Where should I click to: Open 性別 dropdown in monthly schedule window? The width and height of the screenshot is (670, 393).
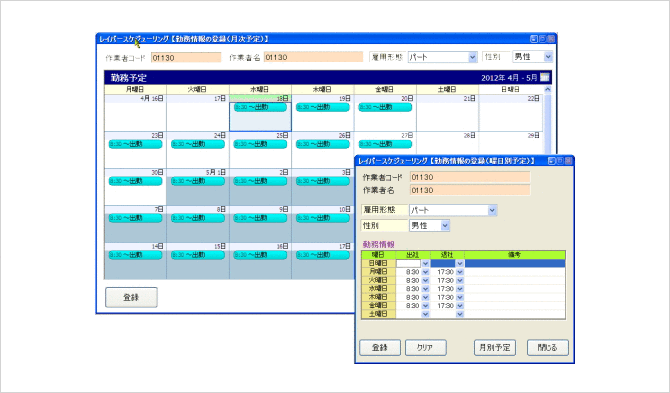click(x=548, y=56)
